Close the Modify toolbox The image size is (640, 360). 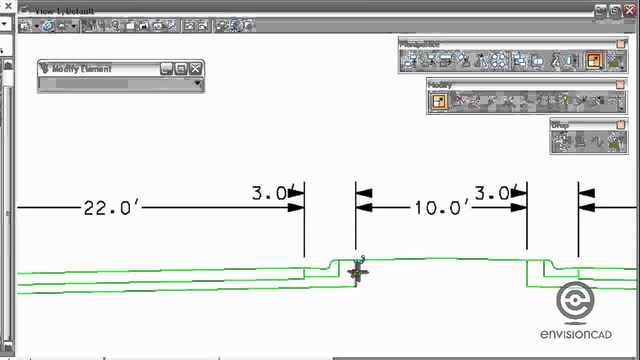tap(620, 84)
